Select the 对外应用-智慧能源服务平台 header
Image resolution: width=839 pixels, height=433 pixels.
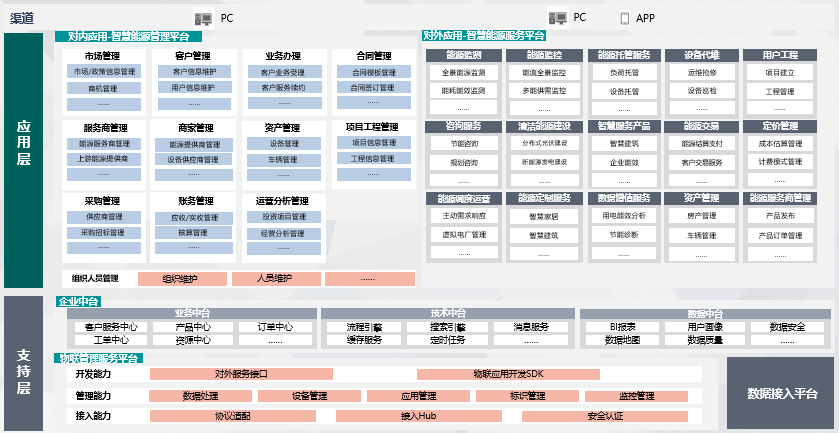(484, 35)
